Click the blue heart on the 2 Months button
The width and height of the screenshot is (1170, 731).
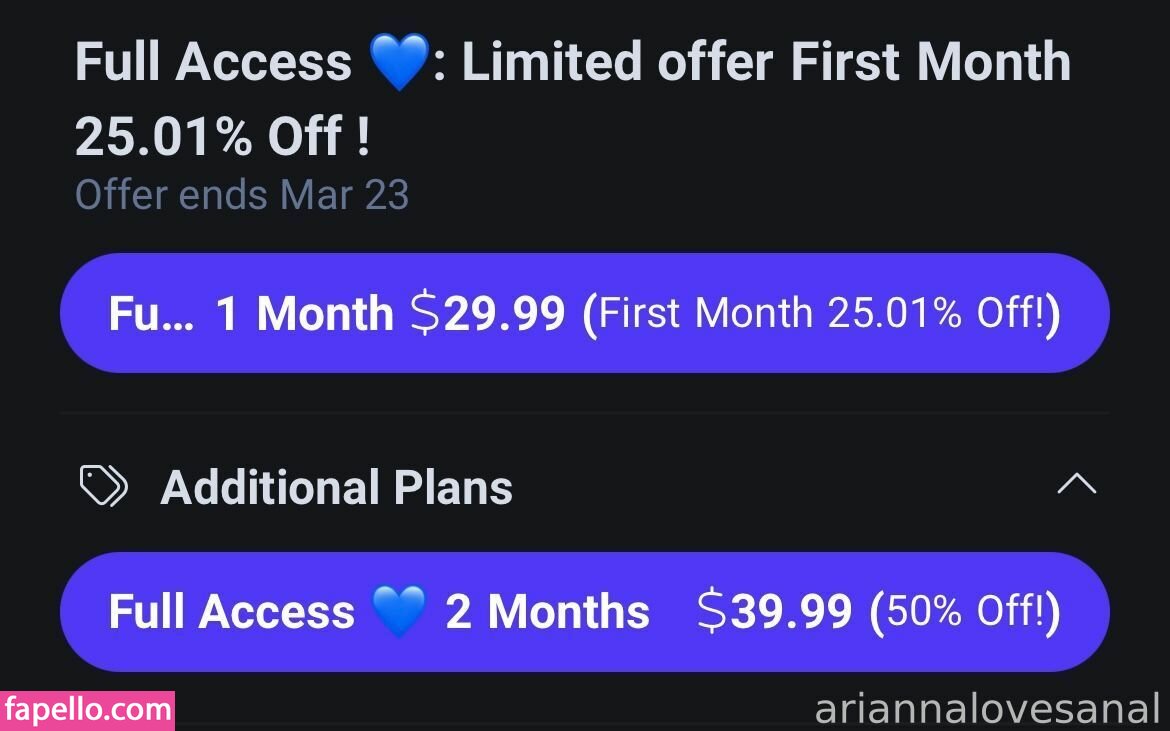click(x=399, y=612)
